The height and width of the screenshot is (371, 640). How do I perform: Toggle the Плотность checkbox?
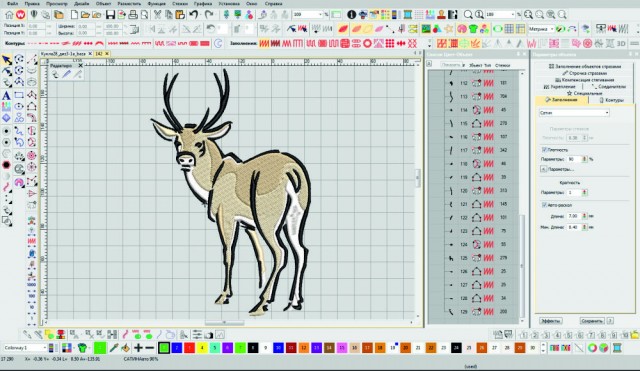click(x=544, y=150)
